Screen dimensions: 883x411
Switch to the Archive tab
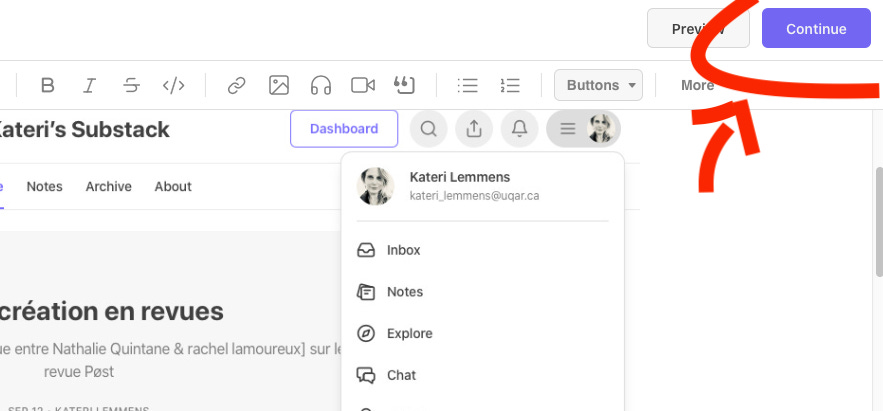pos(109,186)
